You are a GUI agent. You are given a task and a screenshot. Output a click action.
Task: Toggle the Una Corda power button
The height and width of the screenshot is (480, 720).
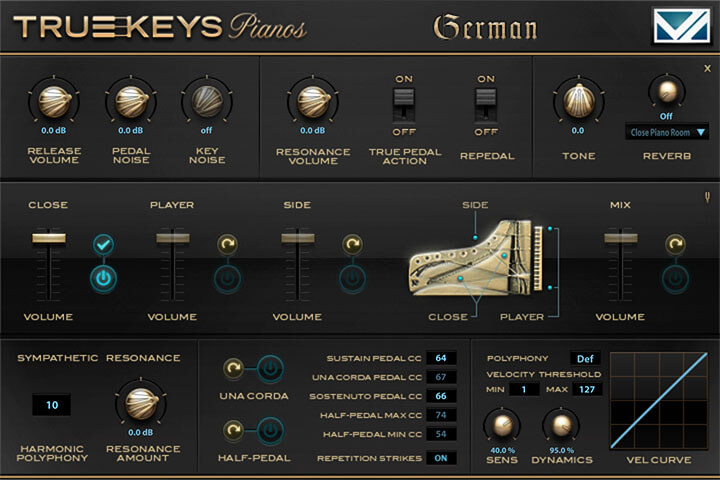pyautogui.click(x=270, y=368)
